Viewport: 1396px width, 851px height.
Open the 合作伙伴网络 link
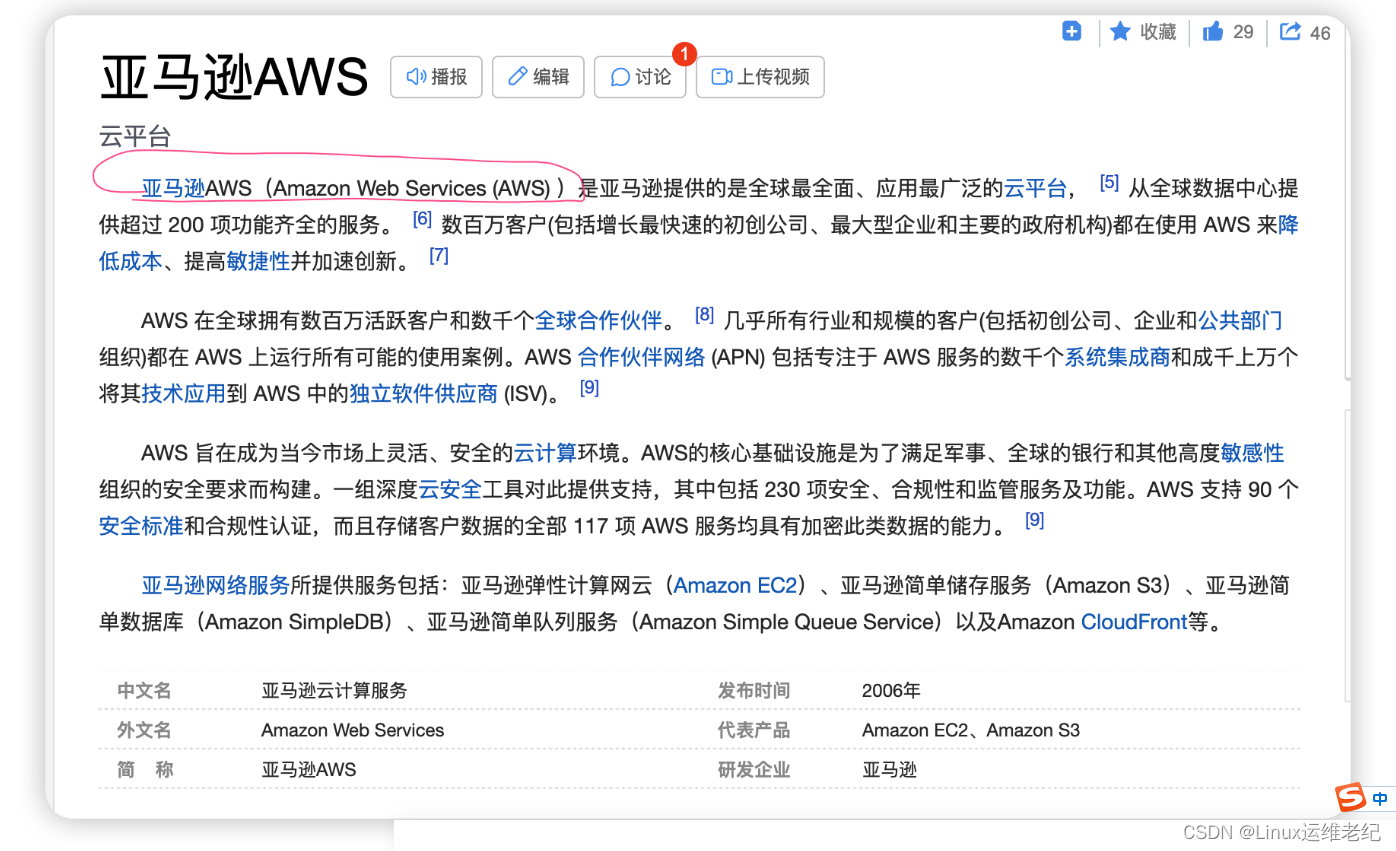pos(641,357)
